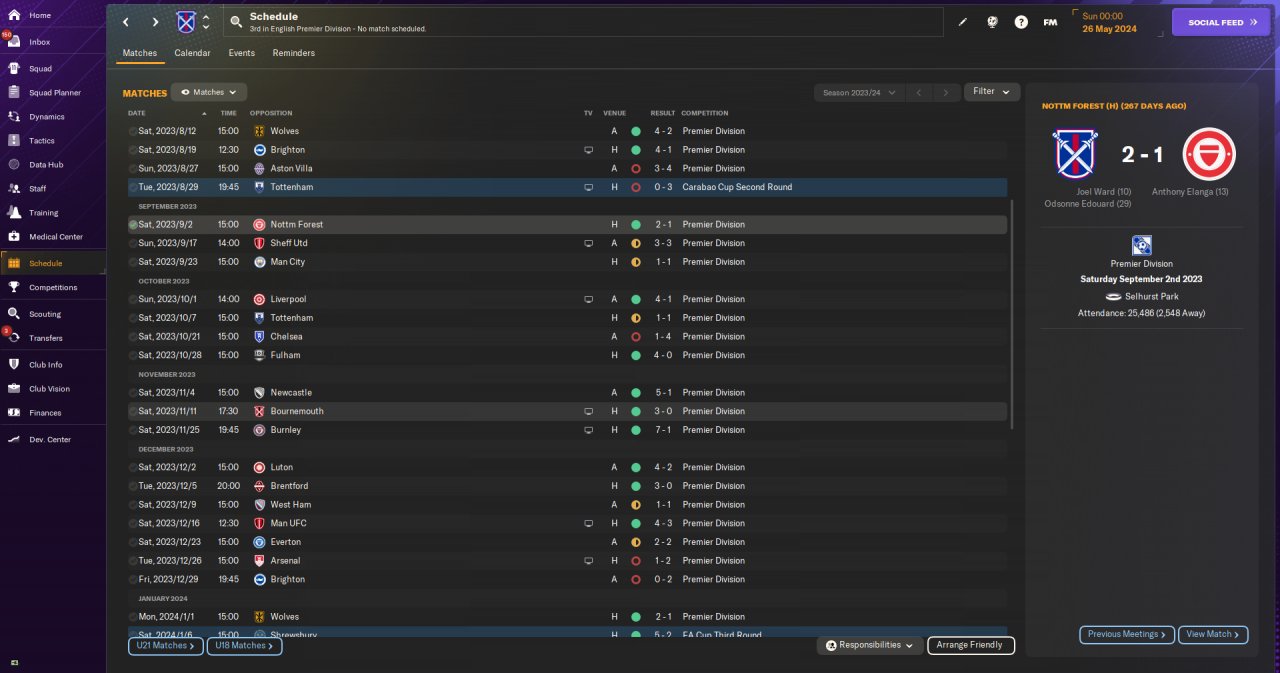
Task: Open the Filter dropdown
Action: 992,92
